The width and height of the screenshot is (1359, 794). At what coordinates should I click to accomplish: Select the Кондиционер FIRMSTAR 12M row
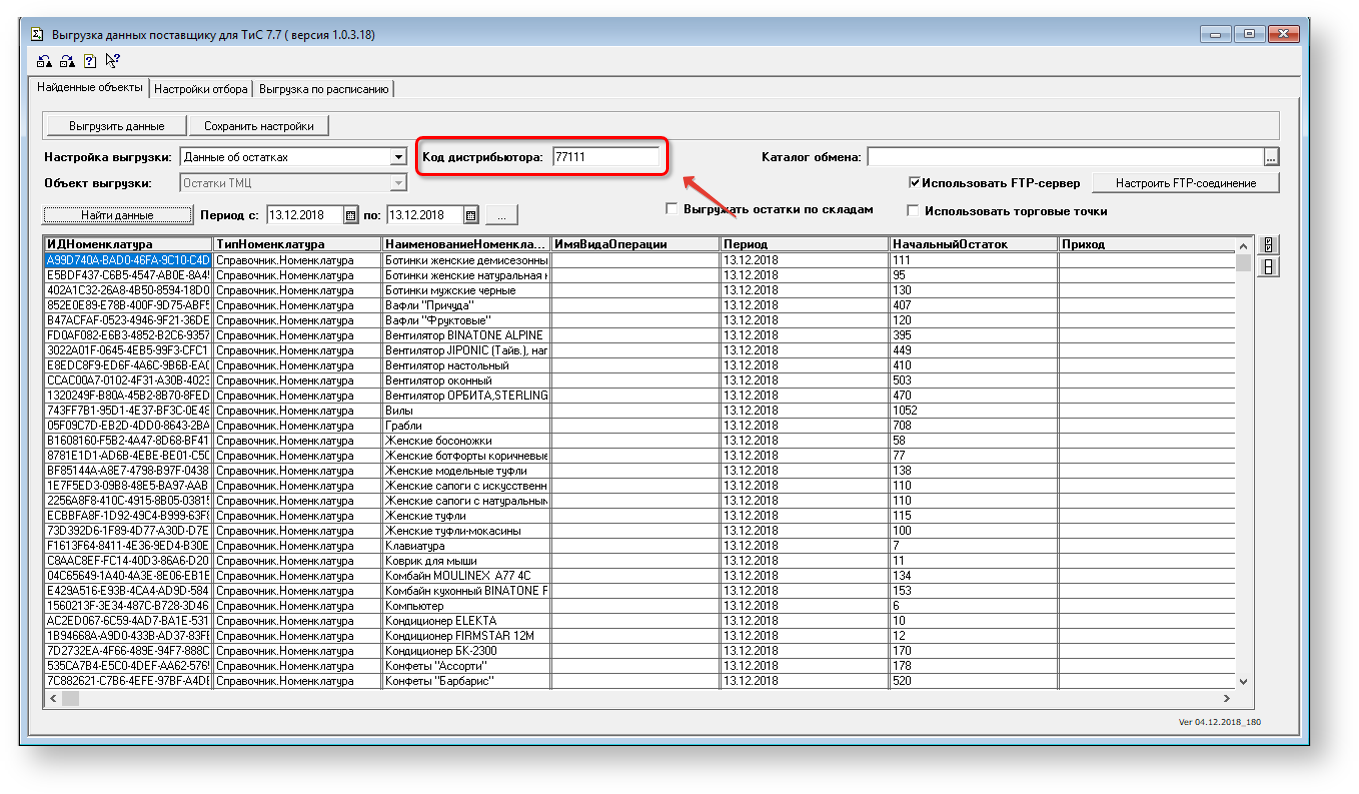tap(640, 636)
